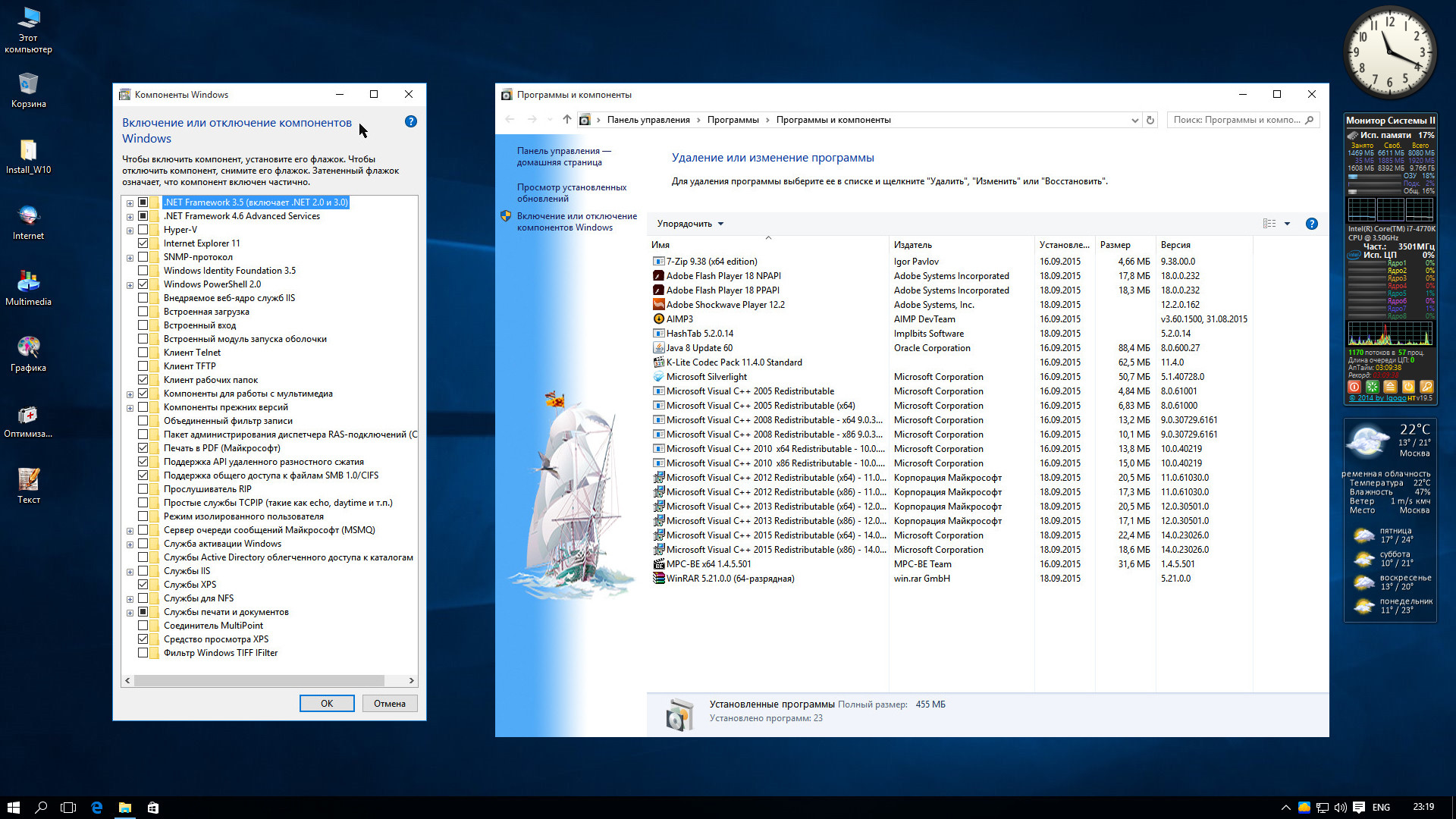Open Этот компьютер desktop icon
This screenshot has width=1456, height=819.
pos(28,30)
